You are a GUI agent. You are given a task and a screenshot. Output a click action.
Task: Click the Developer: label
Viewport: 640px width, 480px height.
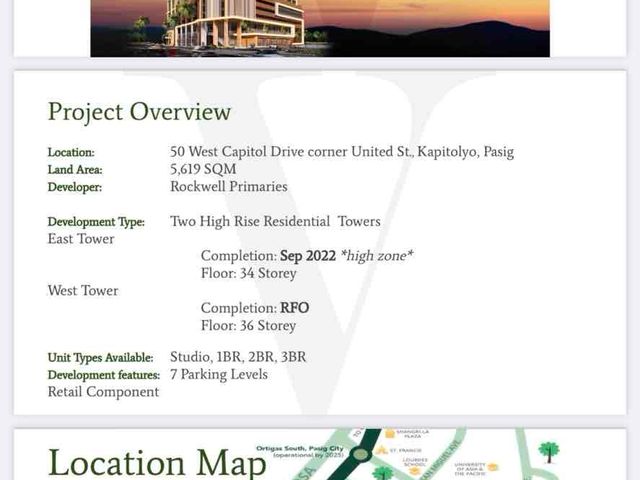click(75, 187)
